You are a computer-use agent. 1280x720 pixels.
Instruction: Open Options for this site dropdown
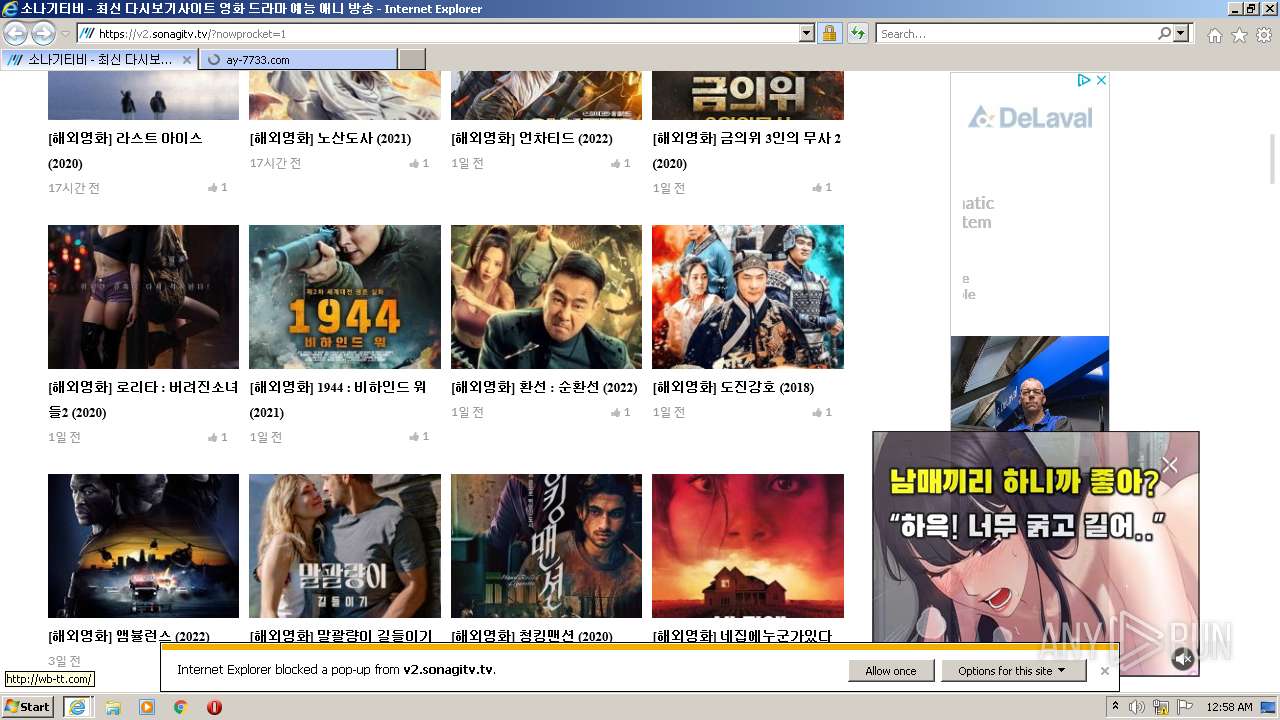tap(1013, 671)
